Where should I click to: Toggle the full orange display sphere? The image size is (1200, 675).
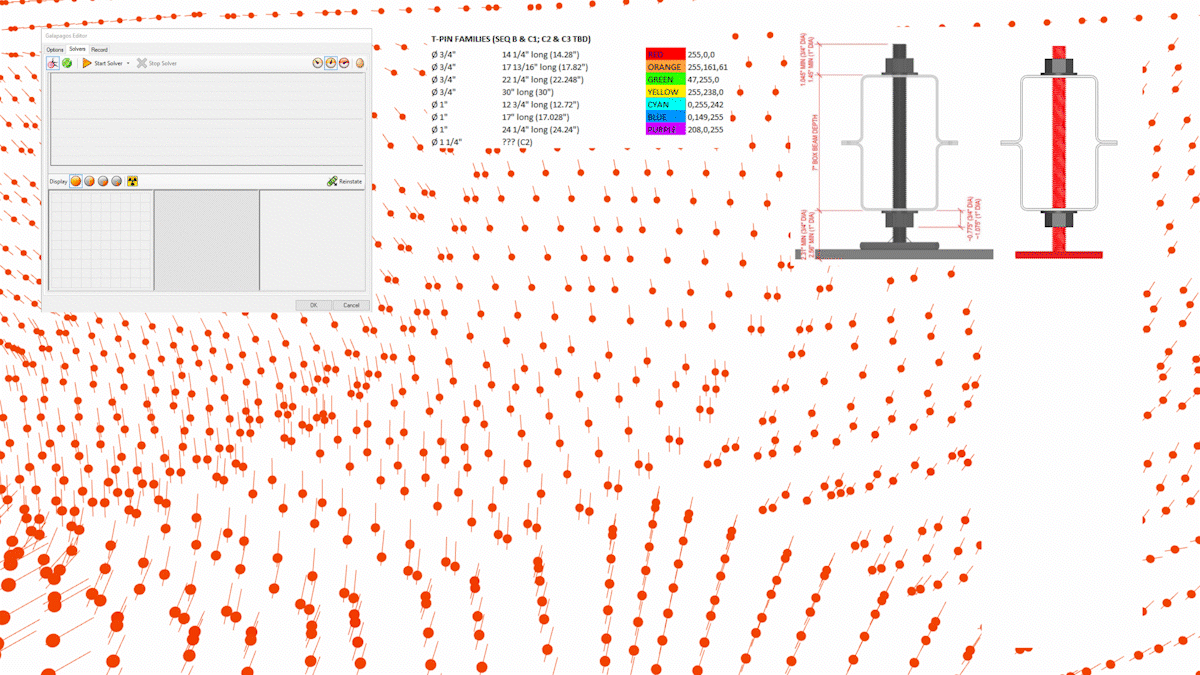[75, 182]
